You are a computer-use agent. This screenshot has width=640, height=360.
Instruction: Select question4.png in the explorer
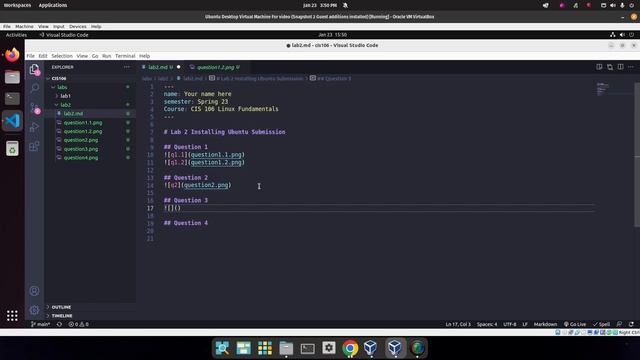90,158
